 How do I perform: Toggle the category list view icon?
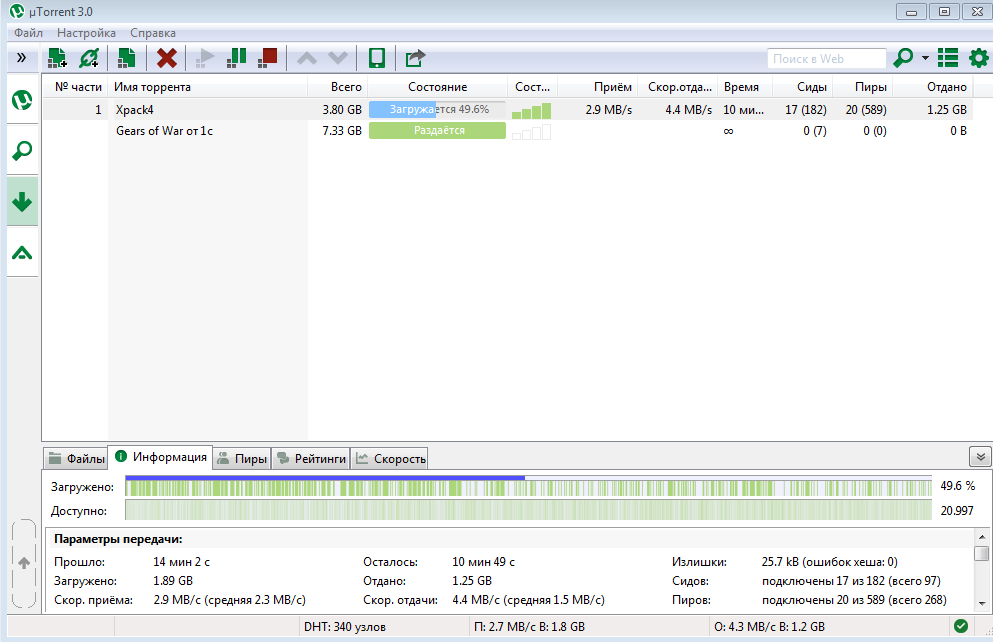948,58
